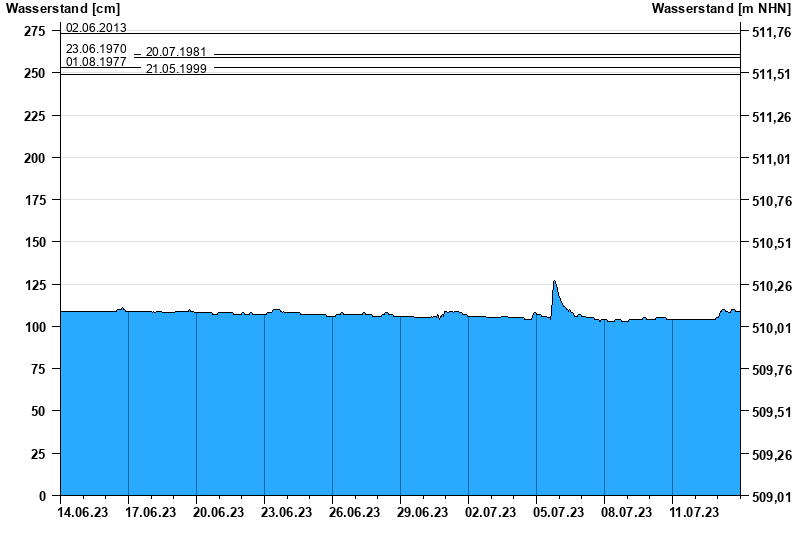
Task: Click the 'Wasserstand [cm]' axis title
Action: click(x=62, y=9)
